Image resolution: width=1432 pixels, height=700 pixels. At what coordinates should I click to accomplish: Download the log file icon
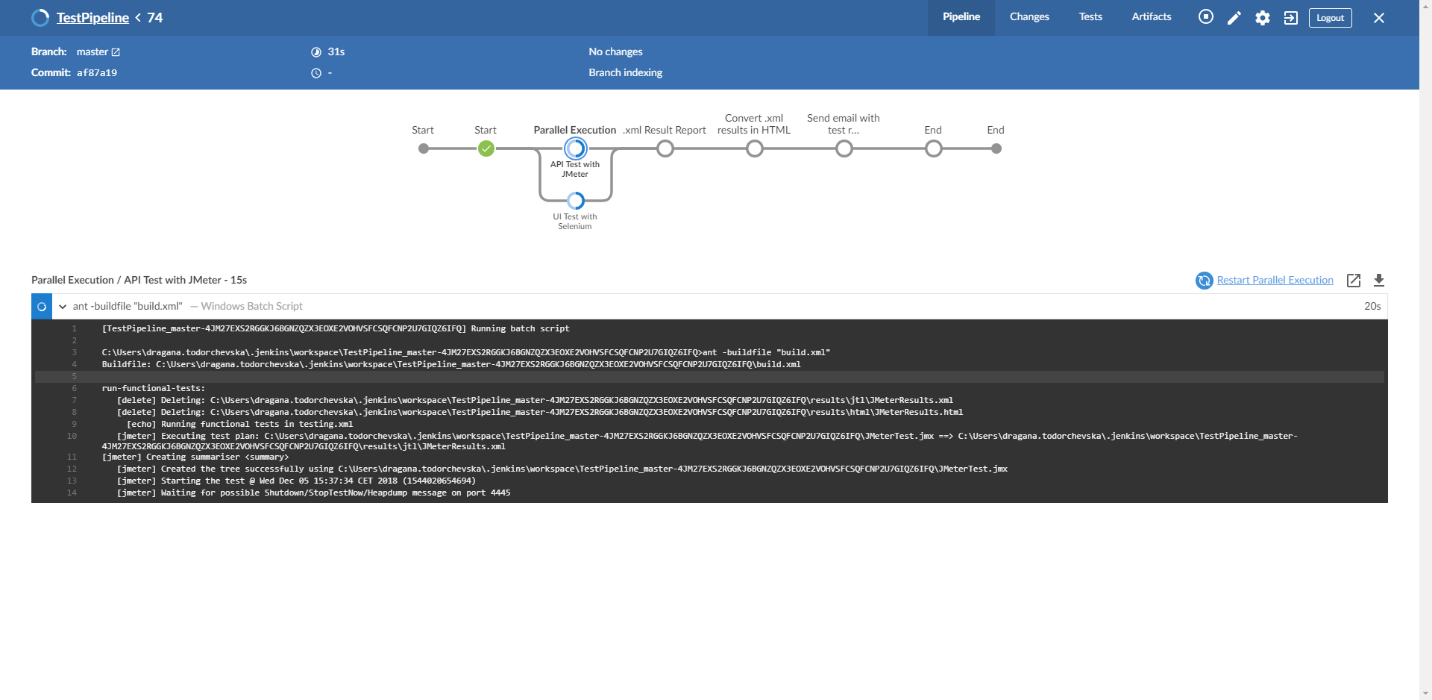tap(1380, 281)
